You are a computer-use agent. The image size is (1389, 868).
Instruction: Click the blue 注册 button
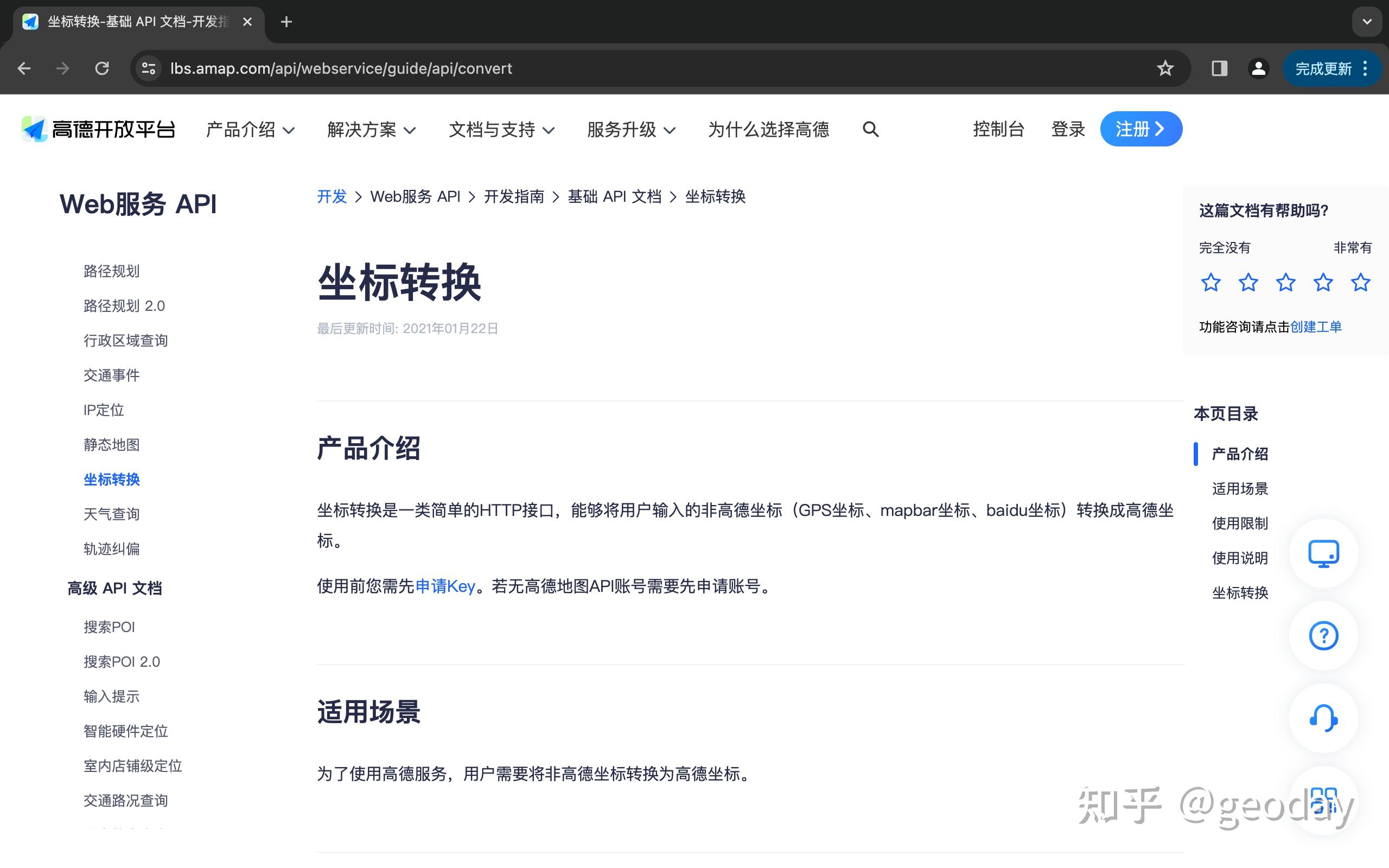tap(1141, 129)
